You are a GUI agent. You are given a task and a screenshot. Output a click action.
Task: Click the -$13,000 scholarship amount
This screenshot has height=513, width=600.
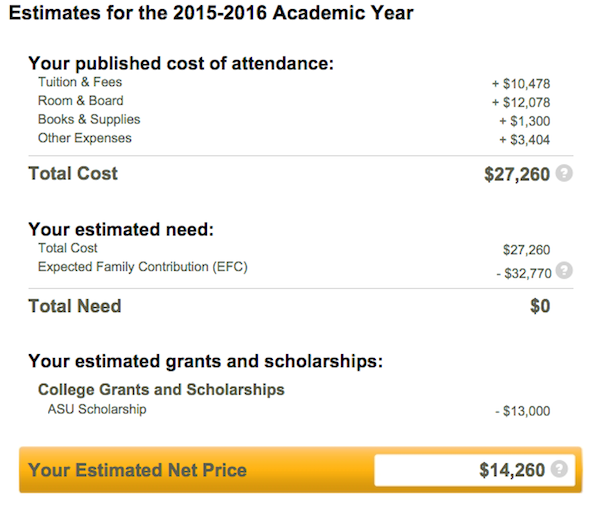pos(523,411)
